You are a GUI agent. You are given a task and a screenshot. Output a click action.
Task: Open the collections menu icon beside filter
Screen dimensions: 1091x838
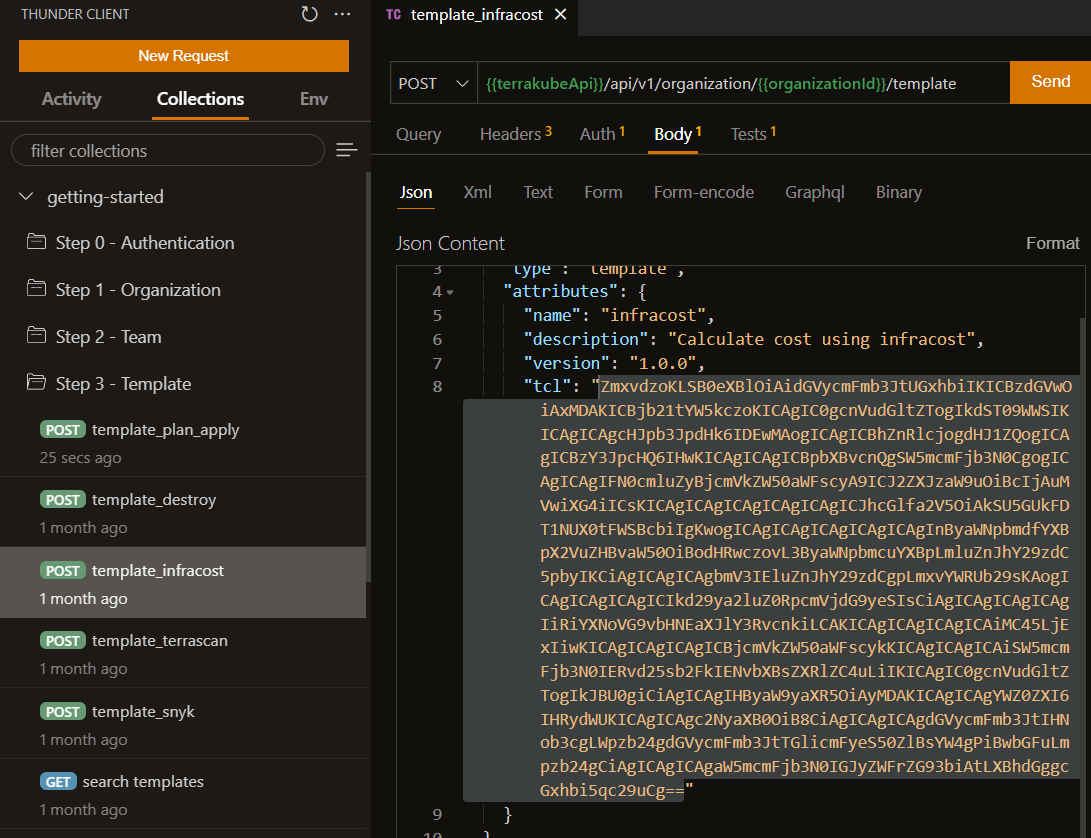(x=346, y=150)
